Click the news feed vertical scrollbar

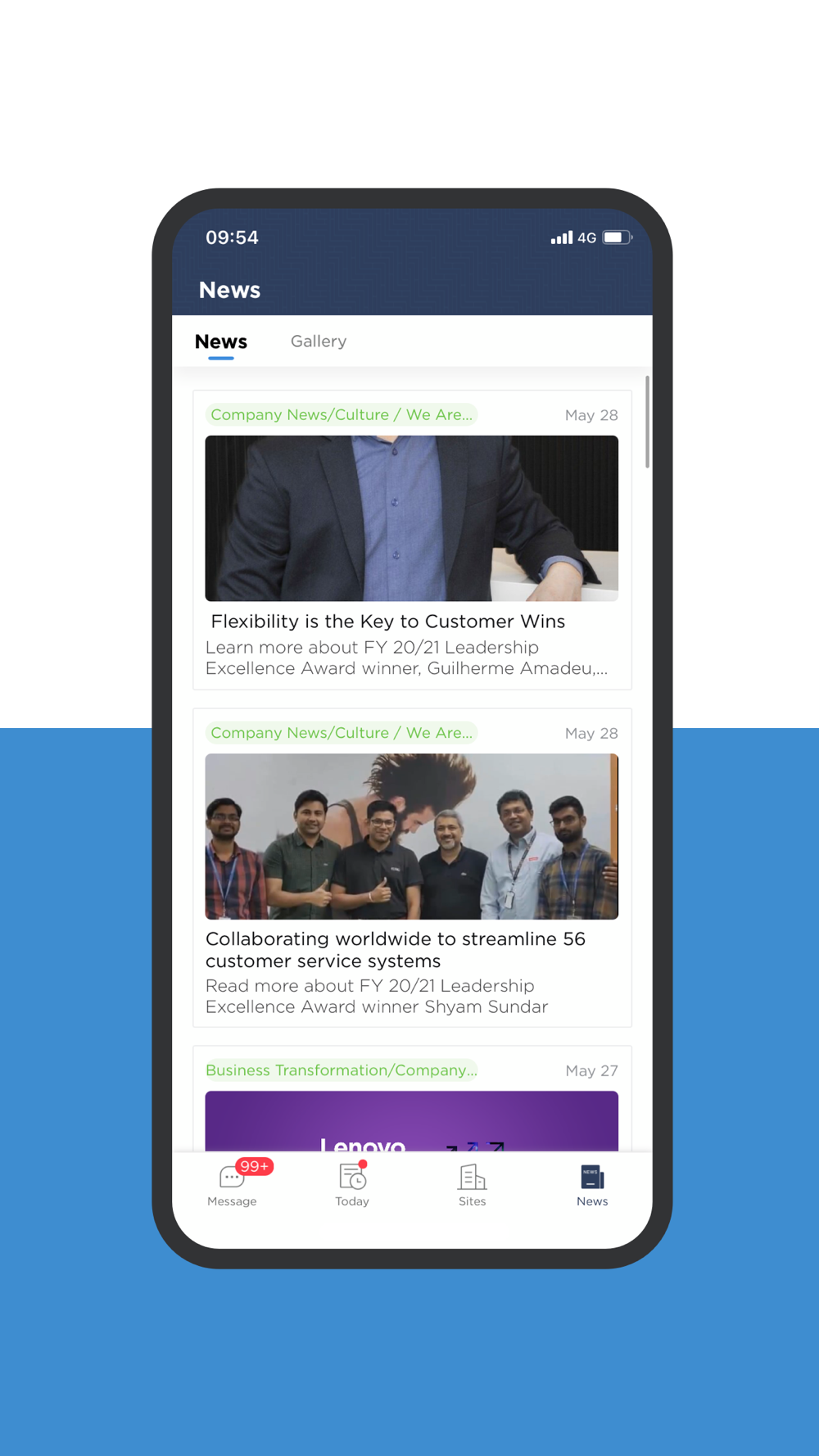647,422
